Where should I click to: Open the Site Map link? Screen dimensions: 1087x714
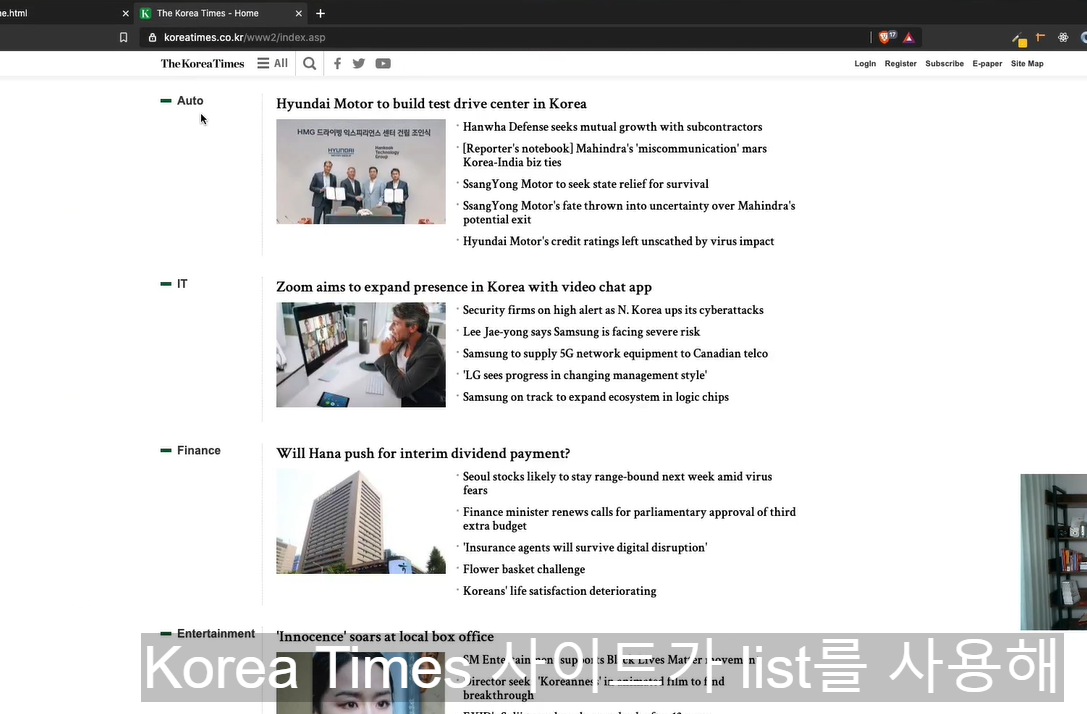(x=1027, y=64)
